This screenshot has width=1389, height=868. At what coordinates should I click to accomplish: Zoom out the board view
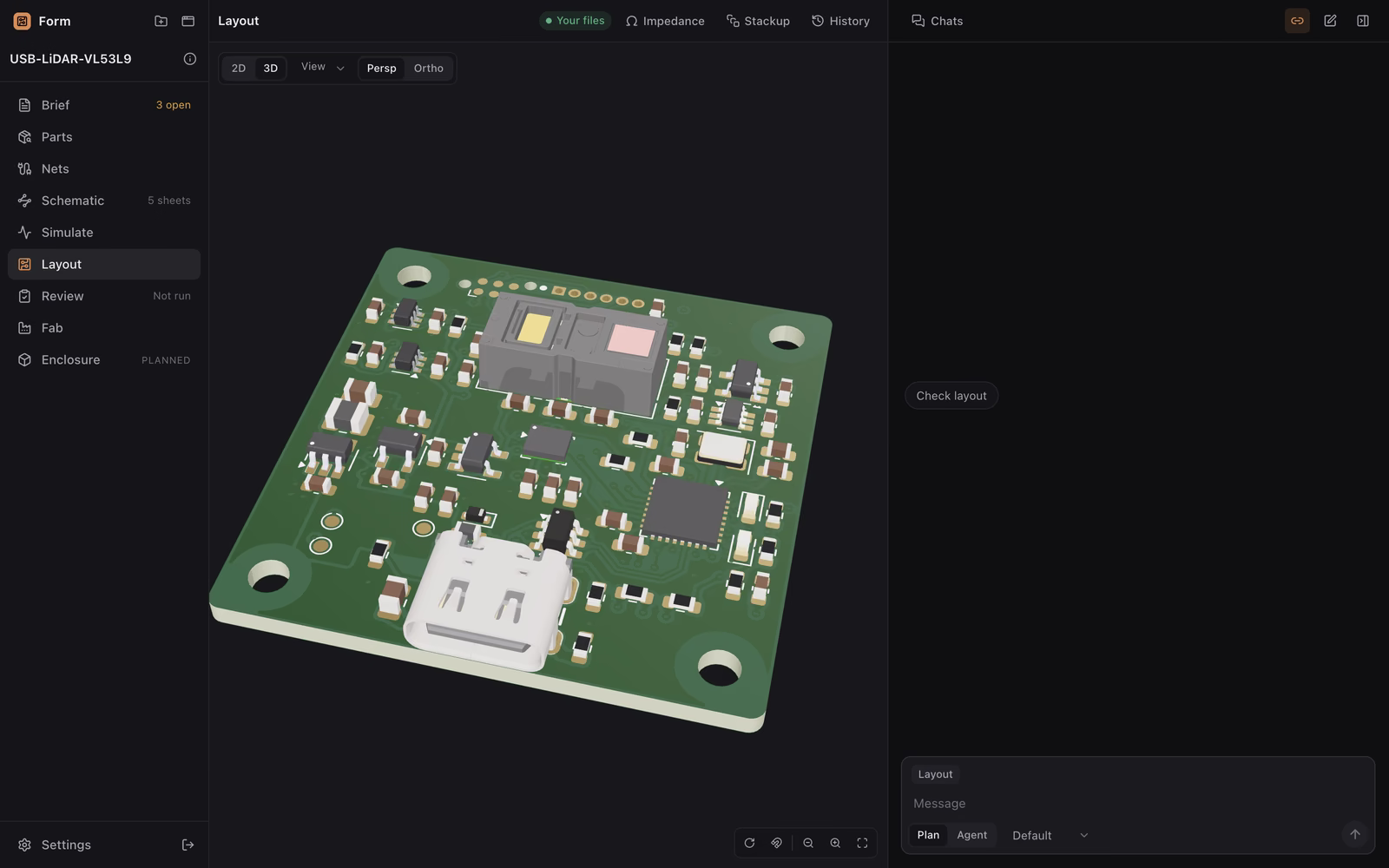[x=808, y=843]
